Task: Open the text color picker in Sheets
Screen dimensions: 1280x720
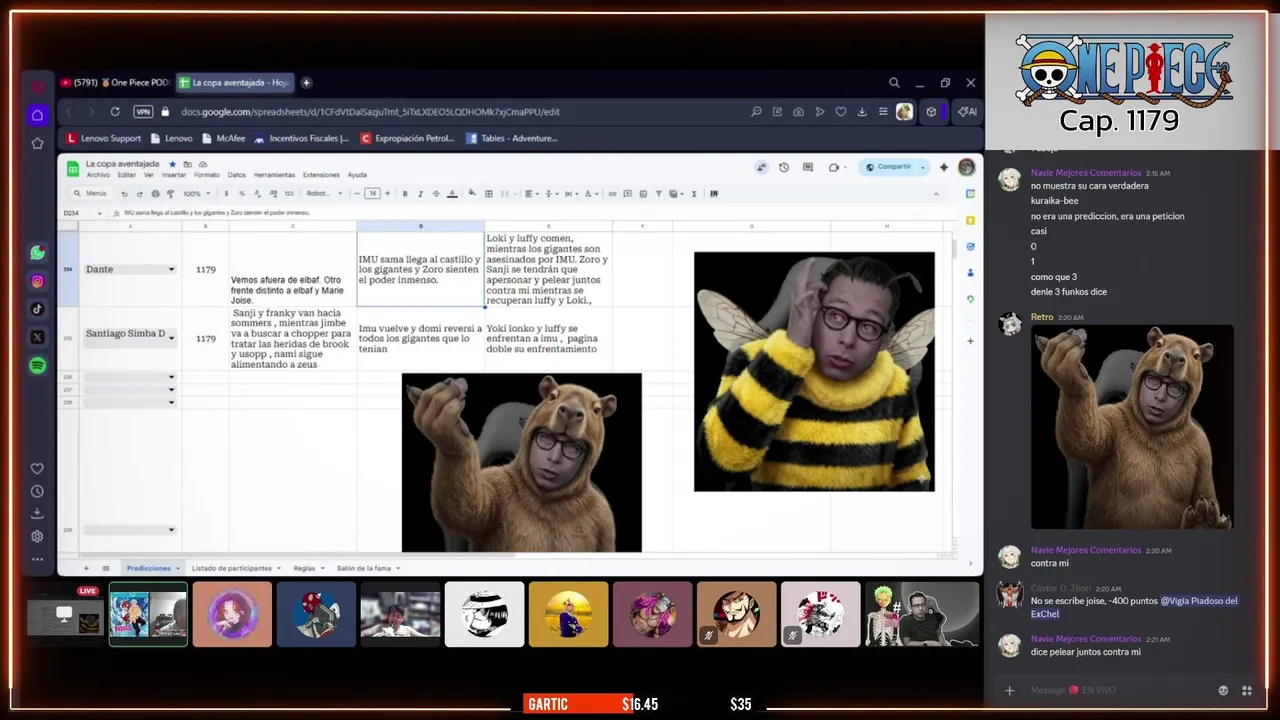Action: pyautogui.click(x=452, y=194)
